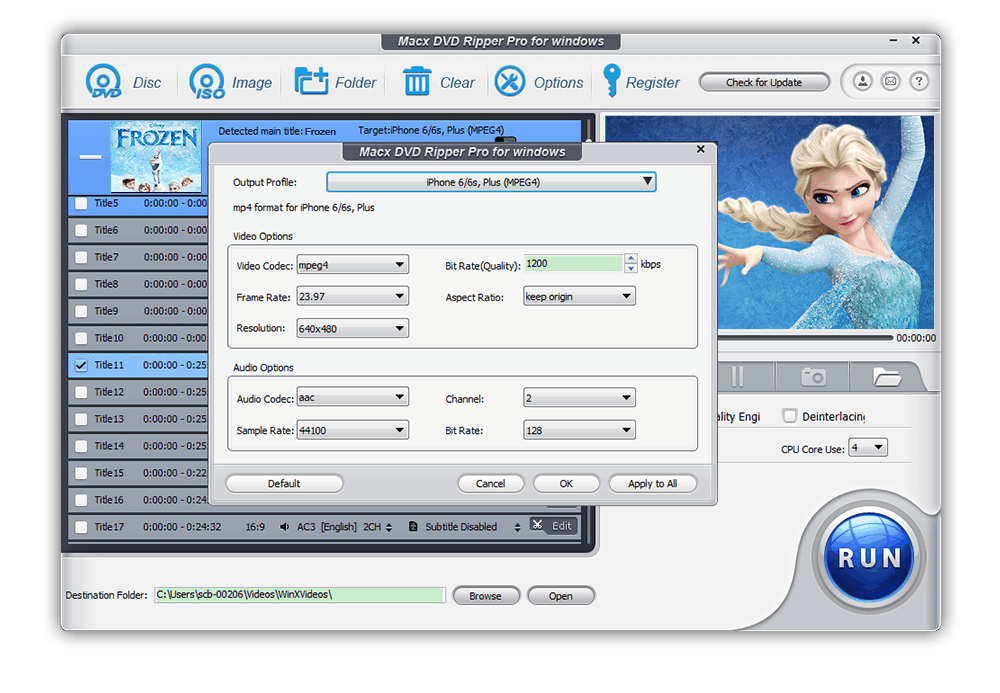The height and width of the screenshot is (693, 1000).
Task: Click the Register key icon
Action: pos(612,81)
